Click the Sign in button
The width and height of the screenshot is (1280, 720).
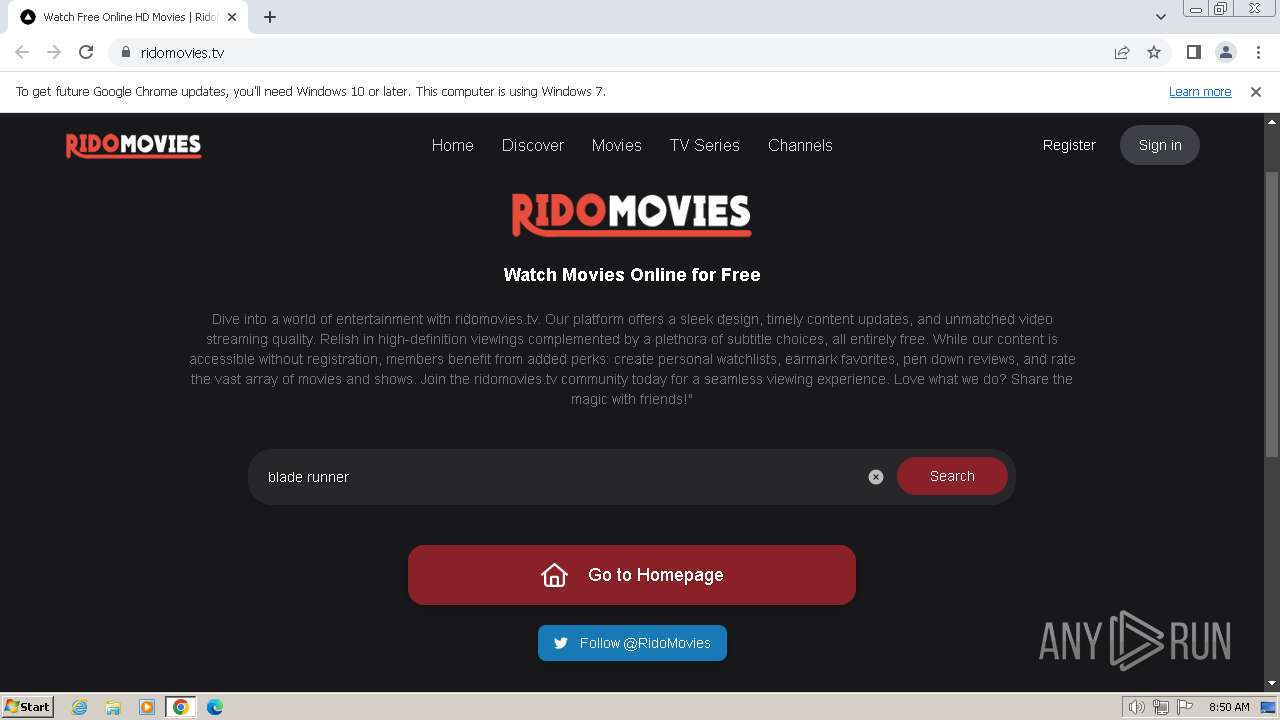tap(1160, 145)
